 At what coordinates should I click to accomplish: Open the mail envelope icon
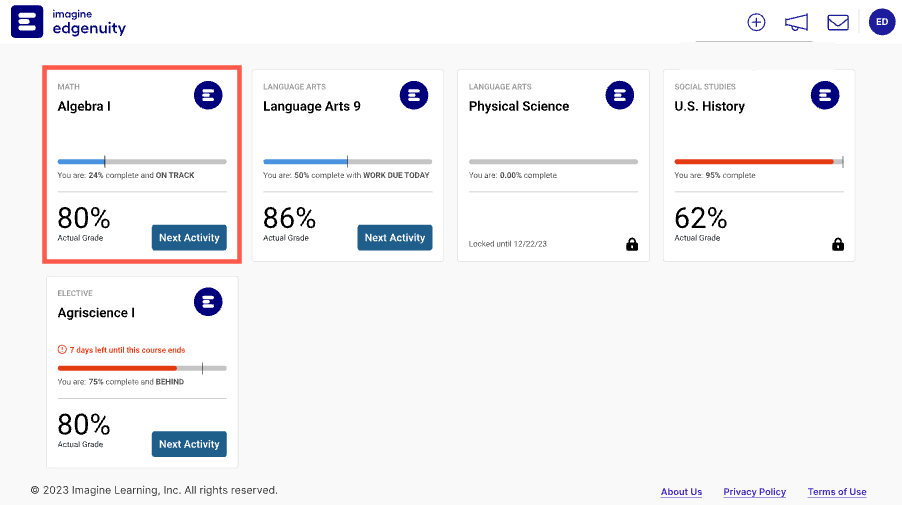[837, 22]
